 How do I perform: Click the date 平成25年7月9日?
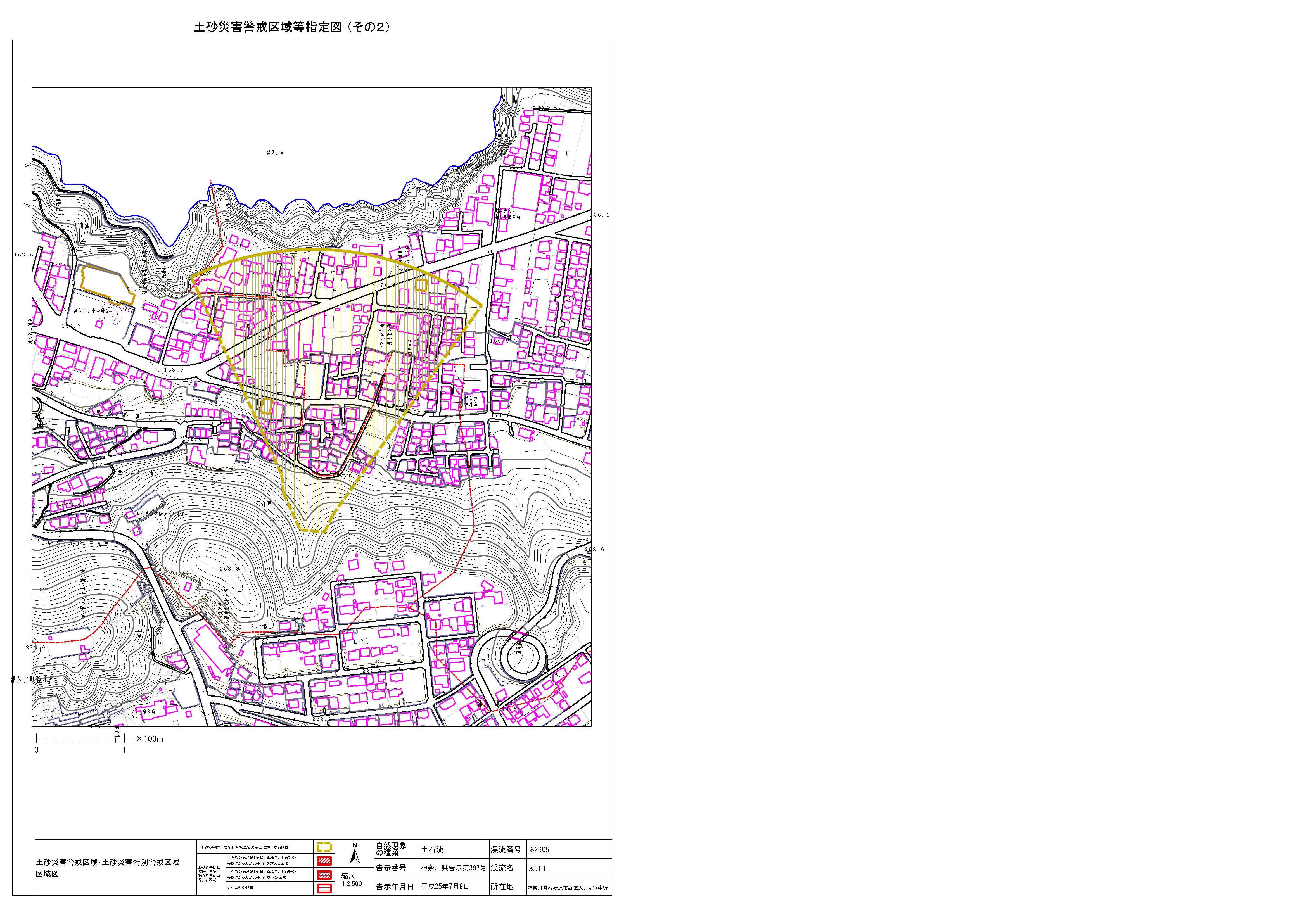coord(445,887)
